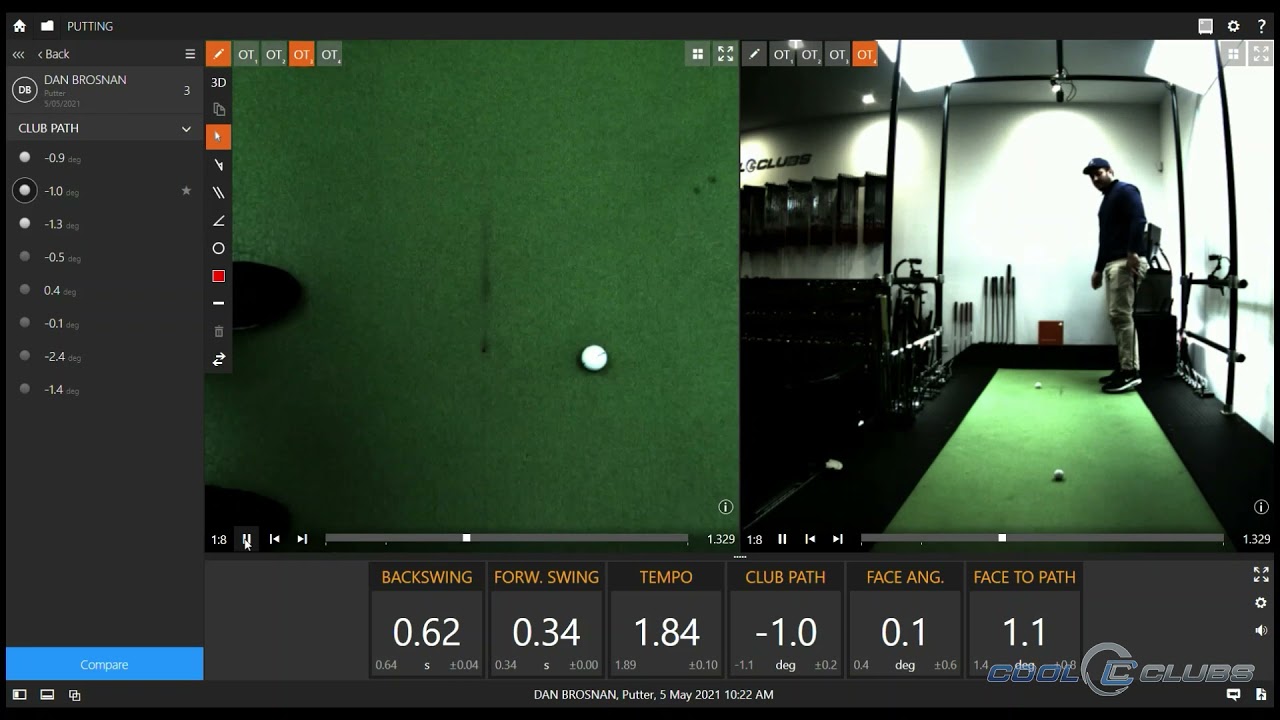The height and width of the screenshot is (720, 1280).
Task: Click the copy drawings icon
Action: pyautogui.click(x=218, y=109)
